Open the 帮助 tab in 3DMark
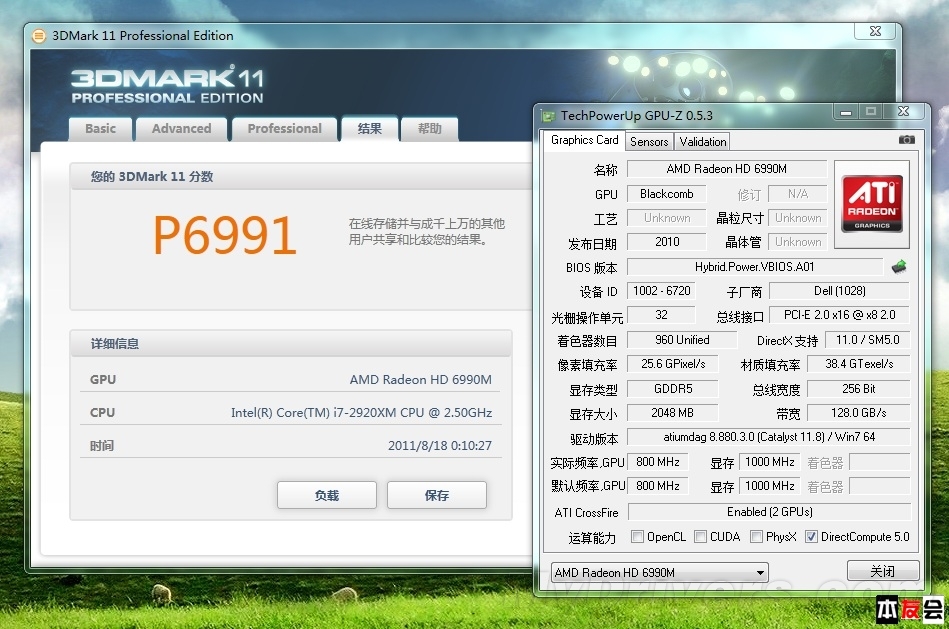949x629 pixels. point(429,129)
